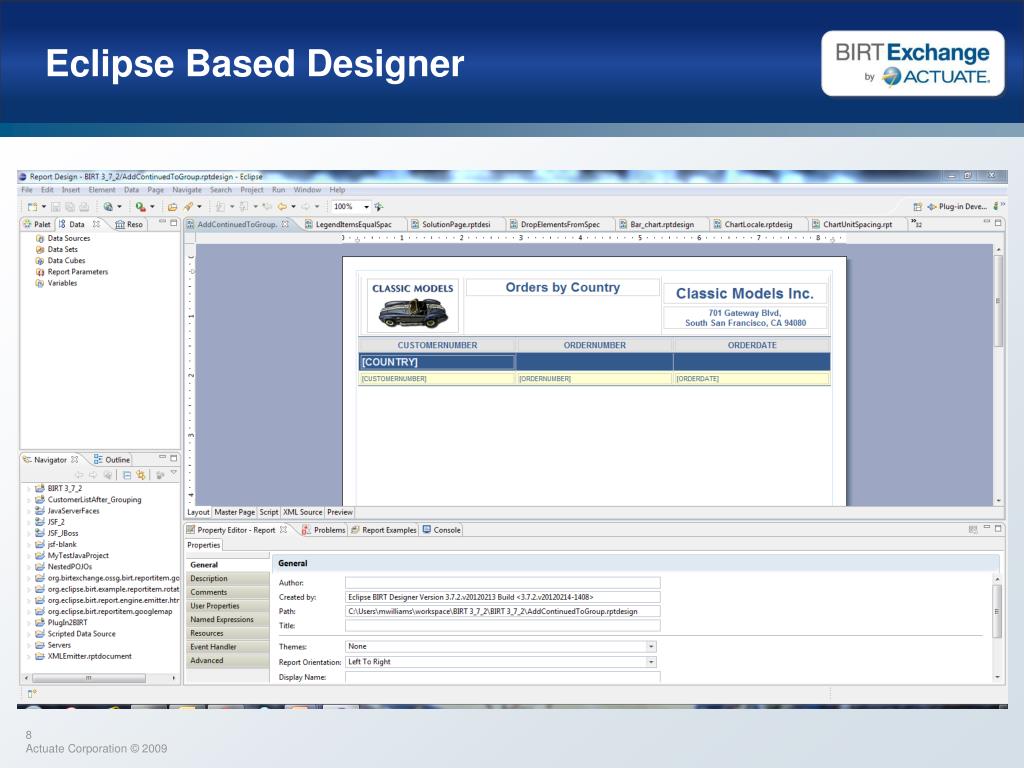Switch to the XML Source editor tab
This screenshot has height=768, width=1024.
tap(302, 513)
